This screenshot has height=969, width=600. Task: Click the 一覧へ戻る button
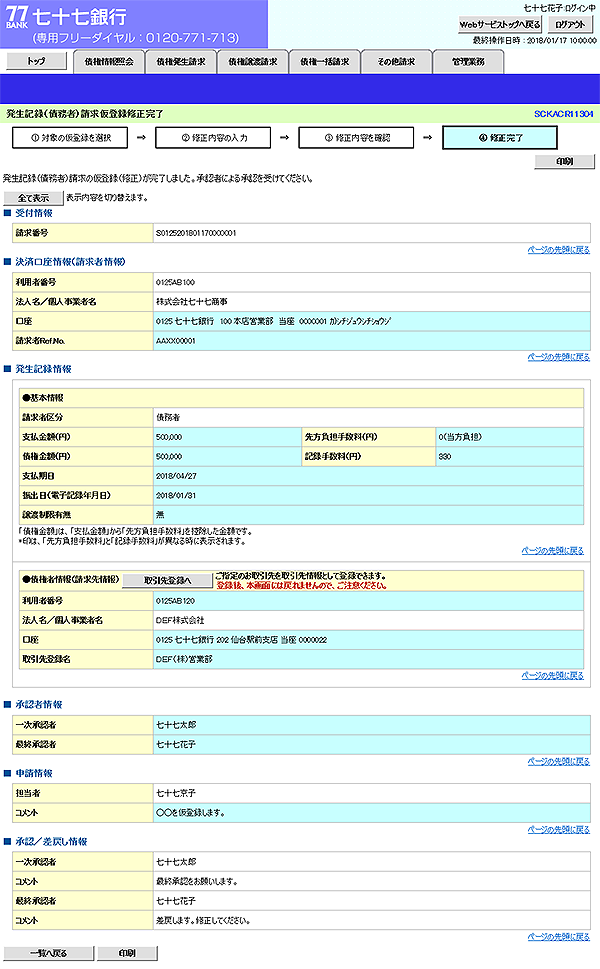[x=49, y=953]
